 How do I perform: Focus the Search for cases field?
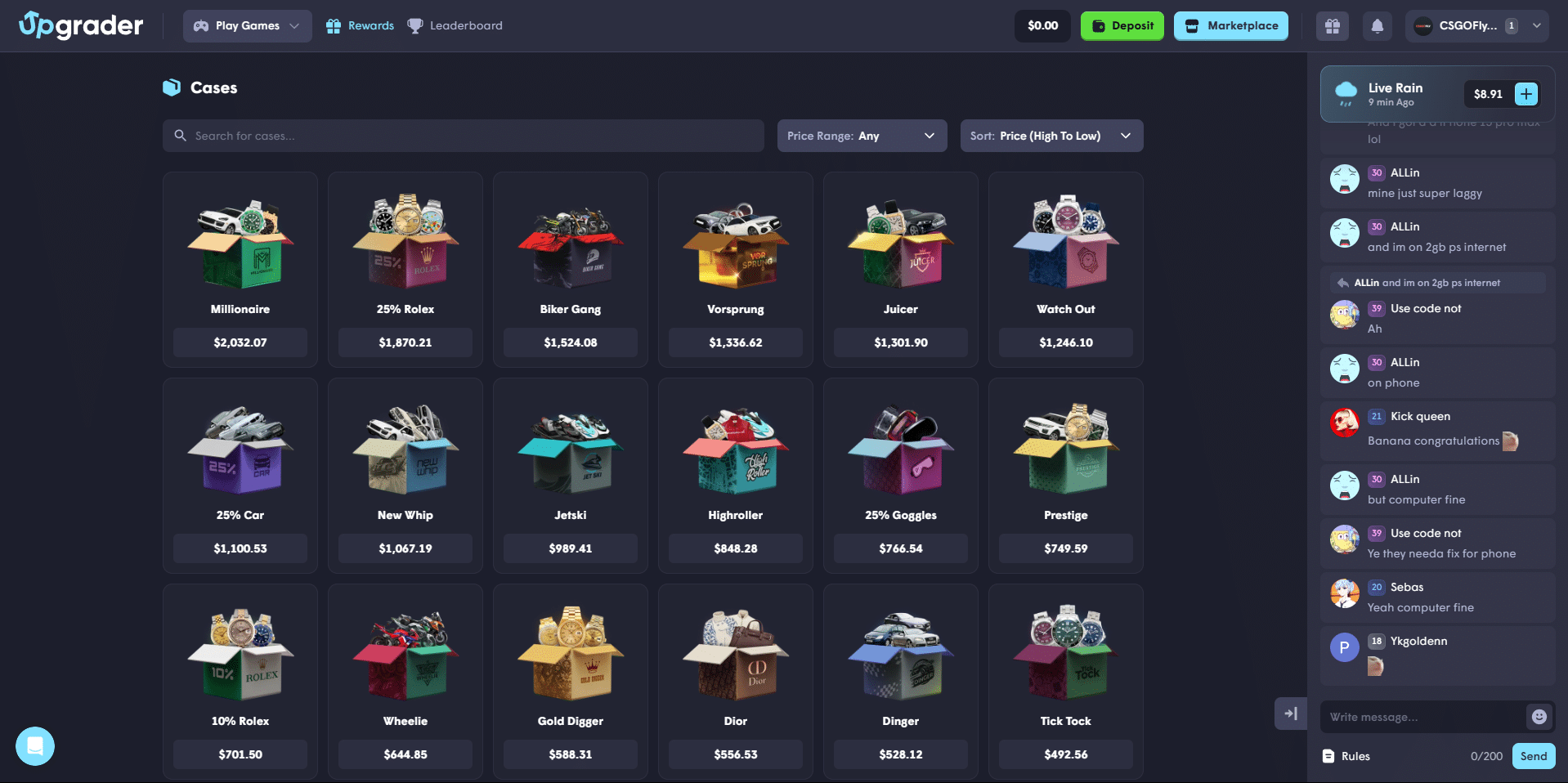click(x=463, y=136)
